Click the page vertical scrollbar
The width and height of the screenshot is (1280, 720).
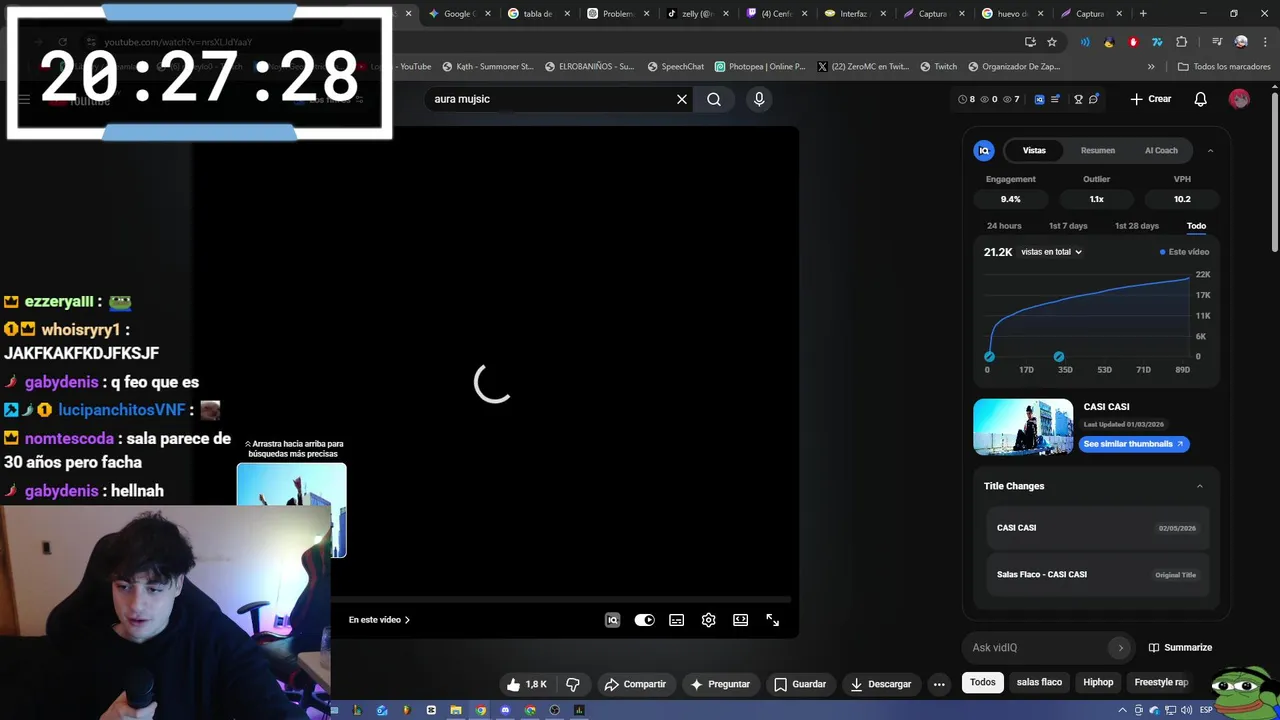1274,171
